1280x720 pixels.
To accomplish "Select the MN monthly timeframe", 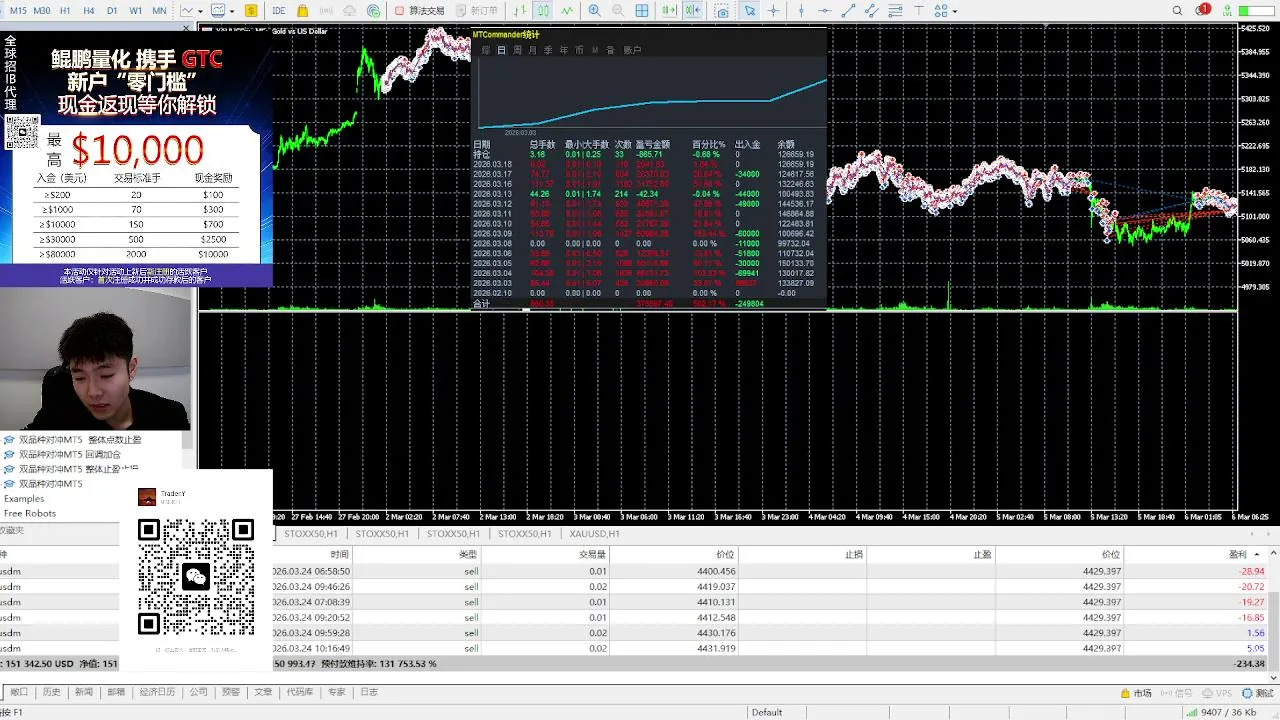I will 159,10.
